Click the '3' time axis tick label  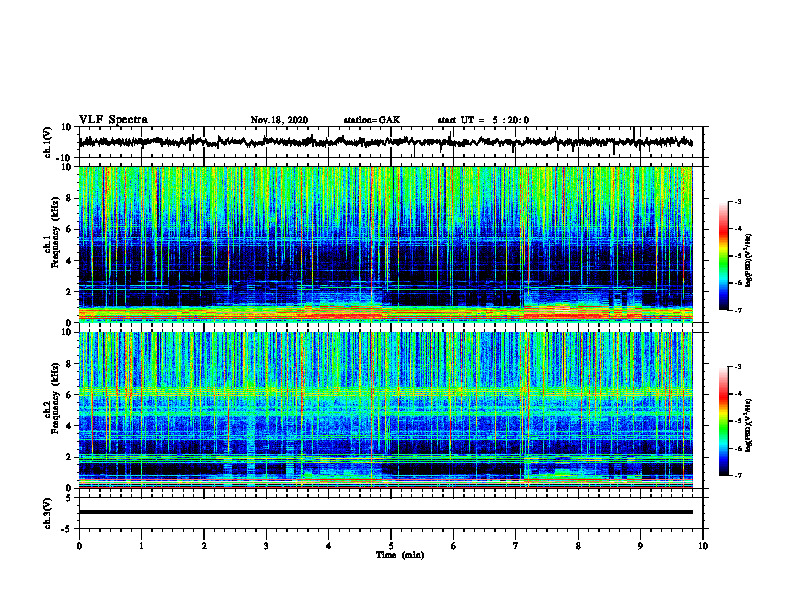pyautogui.click(x=266, y=546)
